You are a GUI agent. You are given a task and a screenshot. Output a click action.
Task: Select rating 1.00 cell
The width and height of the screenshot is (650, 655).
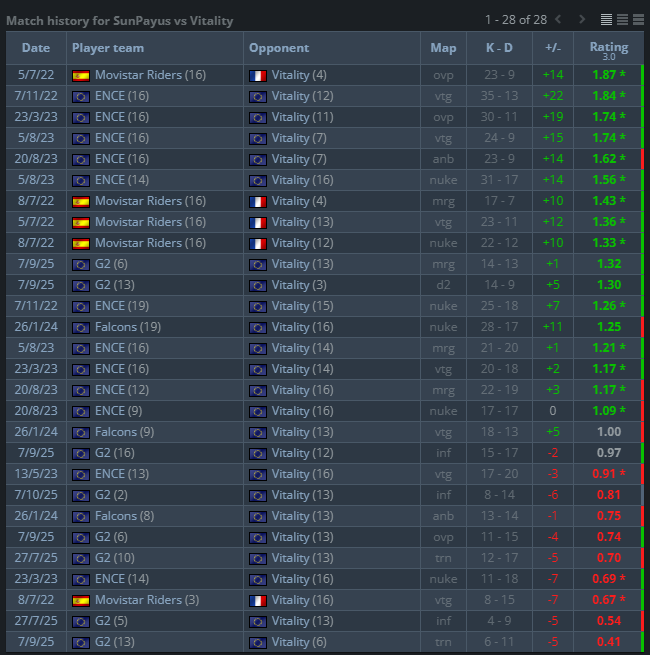pyautogui.click(x=609, y=432)
